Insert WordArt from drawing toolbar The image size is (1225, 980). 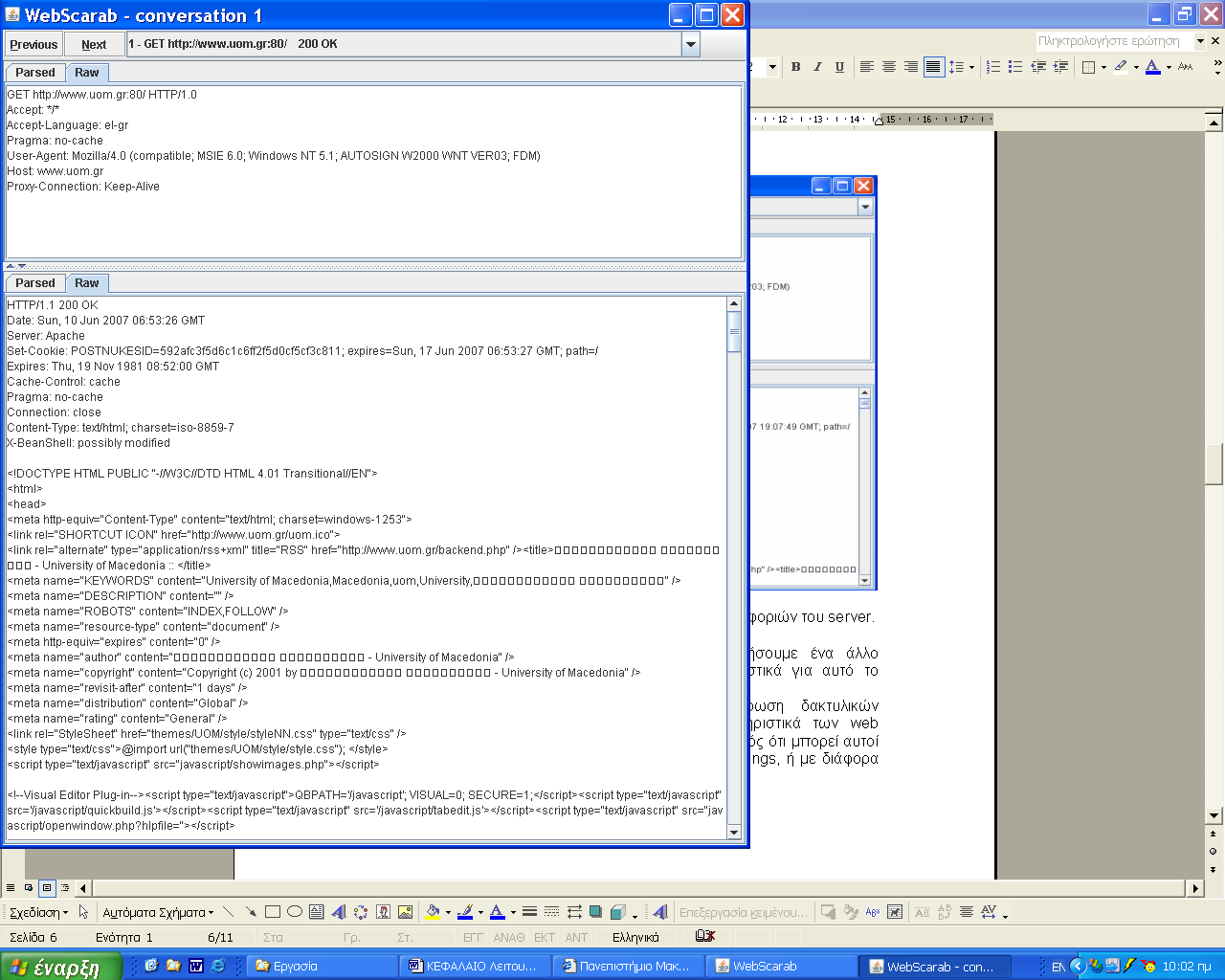pos(339,912)
